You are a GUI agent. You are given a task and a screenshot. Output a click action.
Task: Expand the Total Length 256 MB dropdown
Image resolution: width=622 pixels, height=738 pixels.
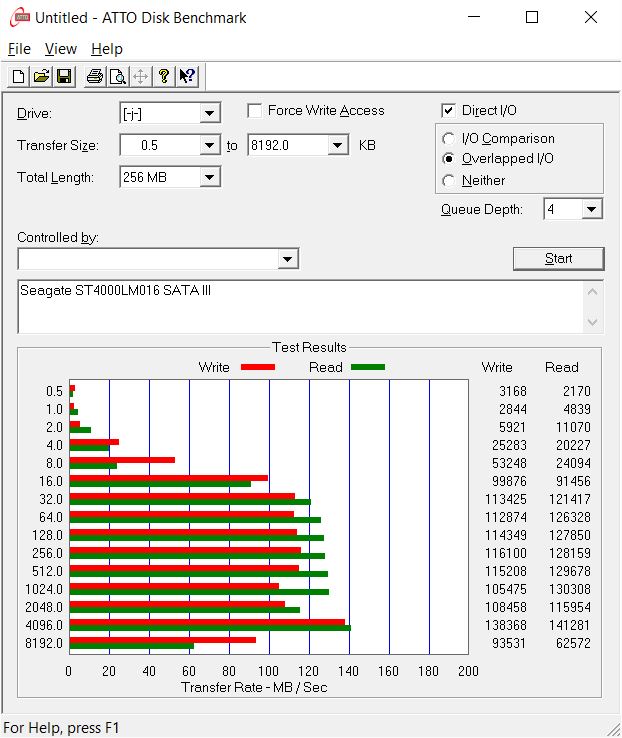coord(209,177)
